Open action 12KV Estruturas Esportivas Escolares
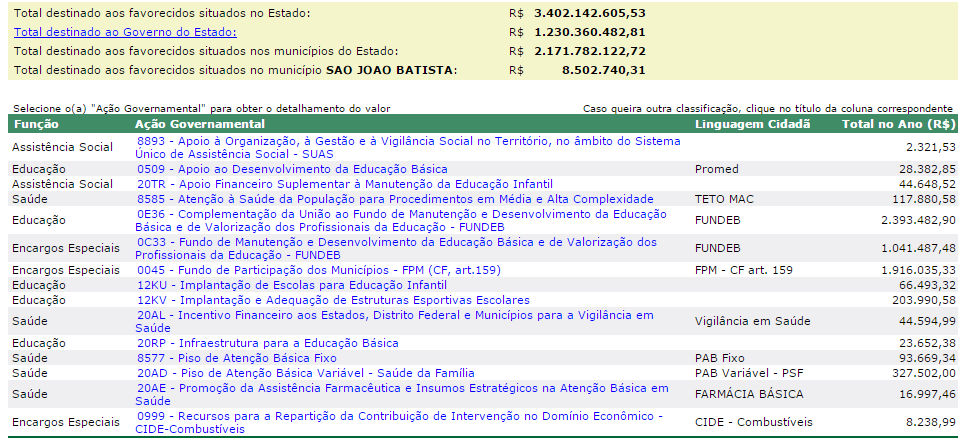965x446 pixels. 333,300
